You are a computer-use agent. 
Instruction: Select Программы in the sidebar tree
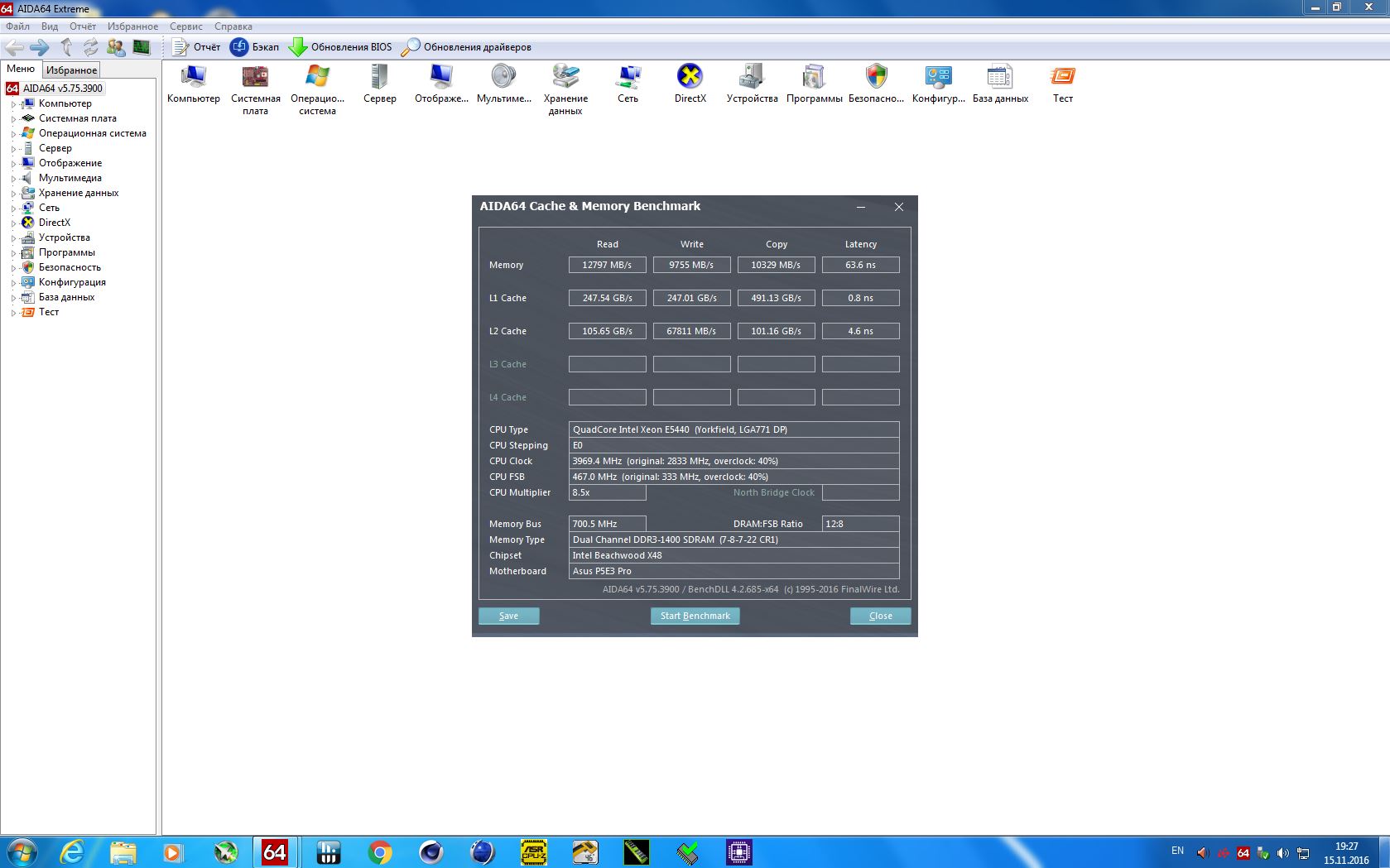click(x=67, y=252)
